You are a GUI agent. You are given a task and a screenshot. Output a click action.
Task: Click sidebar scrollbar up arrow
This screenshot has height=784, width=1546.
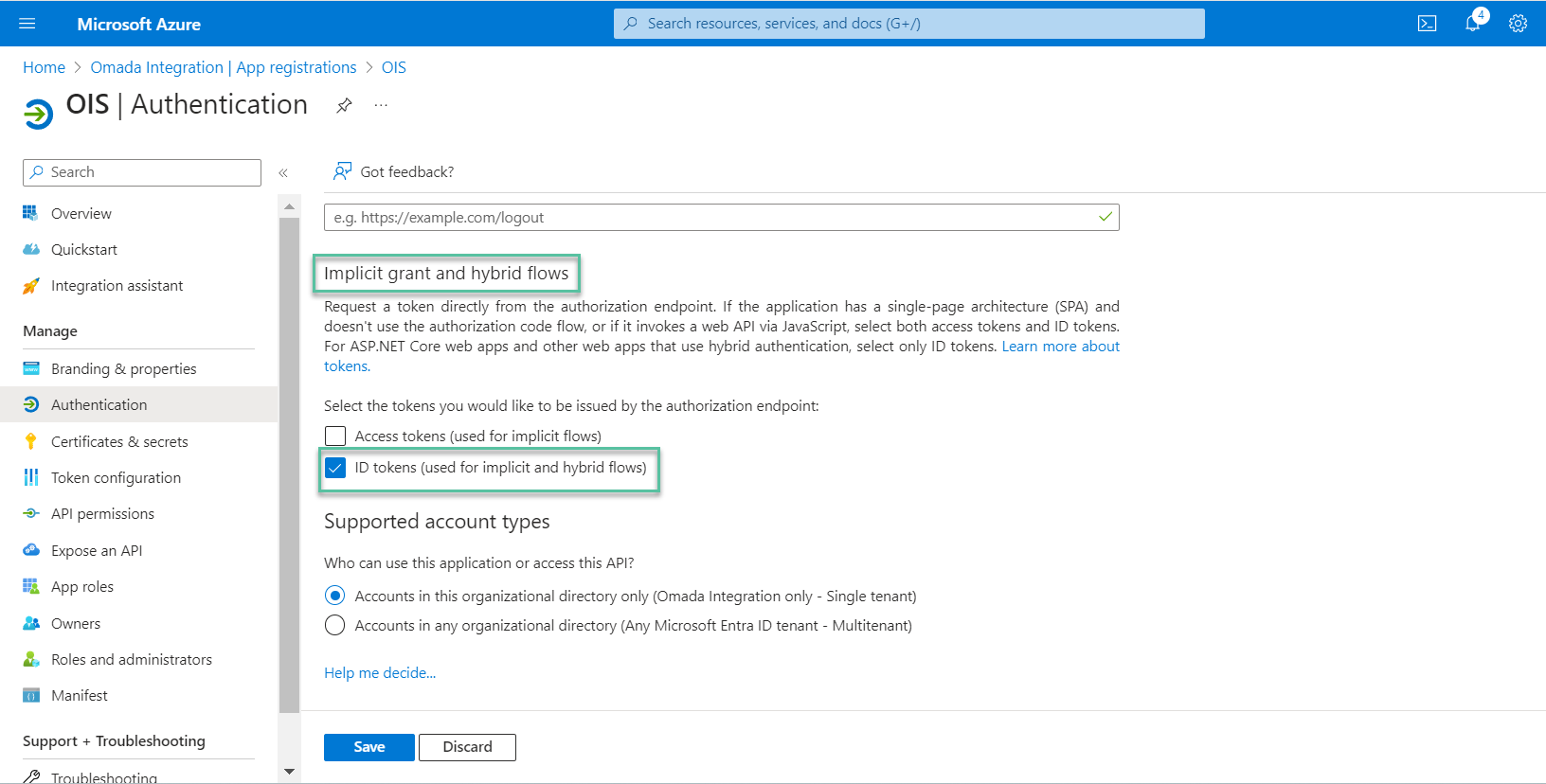tap(289, 205)
